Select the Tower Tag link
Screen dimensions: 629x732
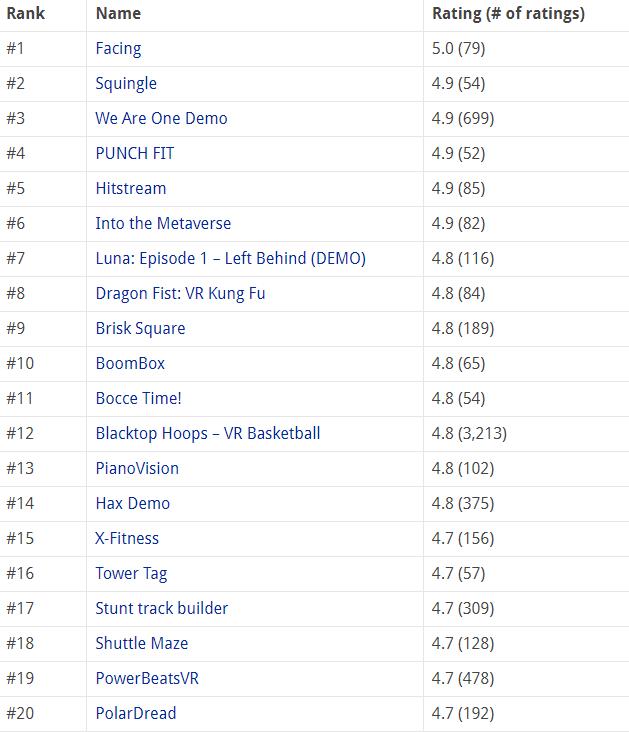pyautogui.click(x=131, y=573)
